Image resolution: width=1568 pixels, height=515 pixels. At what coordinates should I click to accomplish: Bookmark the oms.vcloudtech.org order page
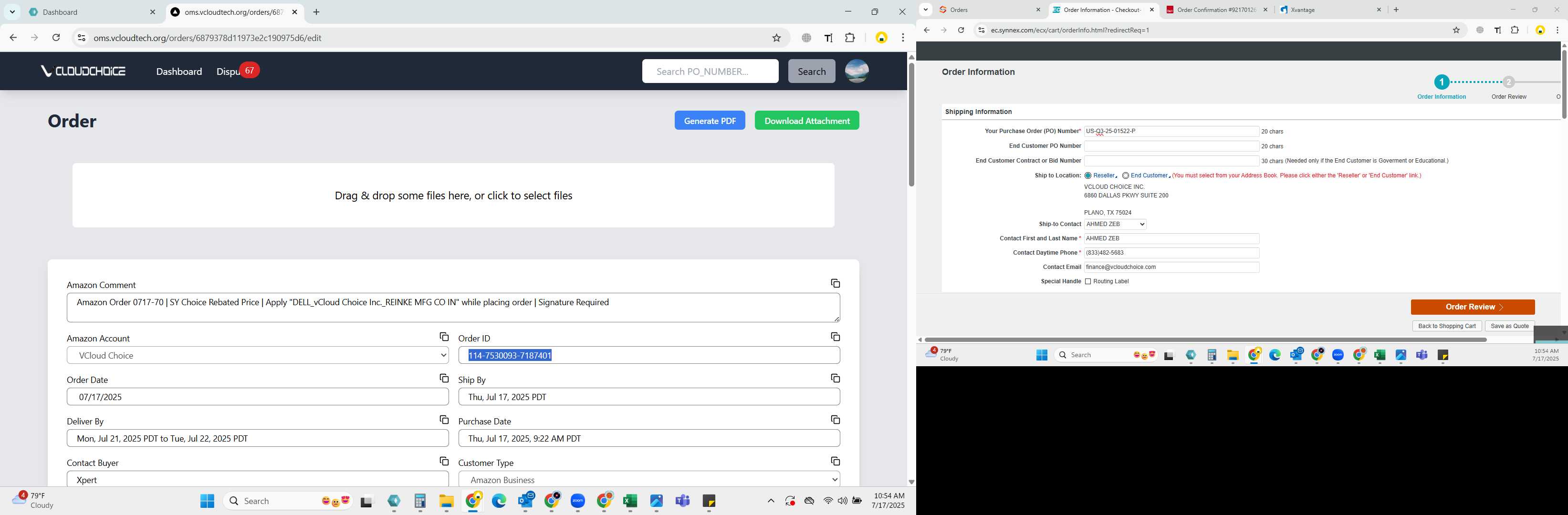[776, 38]
